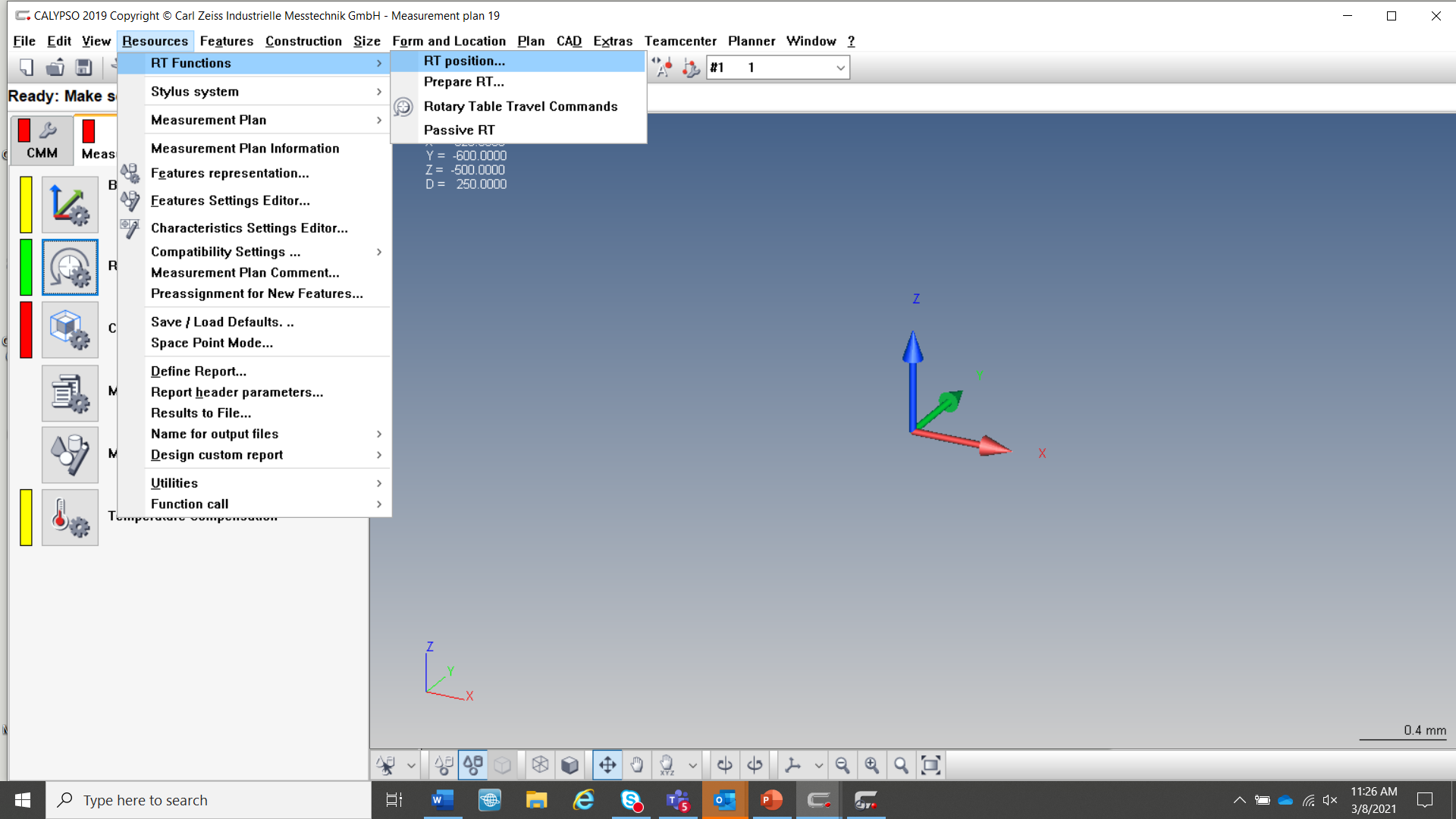Open the CAD menu

pyautogui.click(x=569, y=41)
